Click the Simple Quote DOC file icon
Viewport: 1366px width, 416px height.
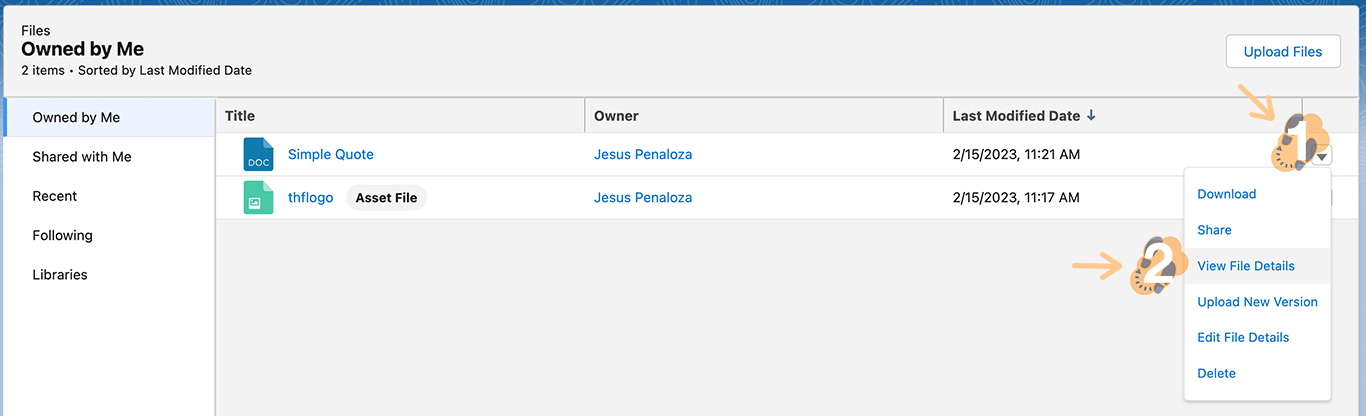pos(258,155)
